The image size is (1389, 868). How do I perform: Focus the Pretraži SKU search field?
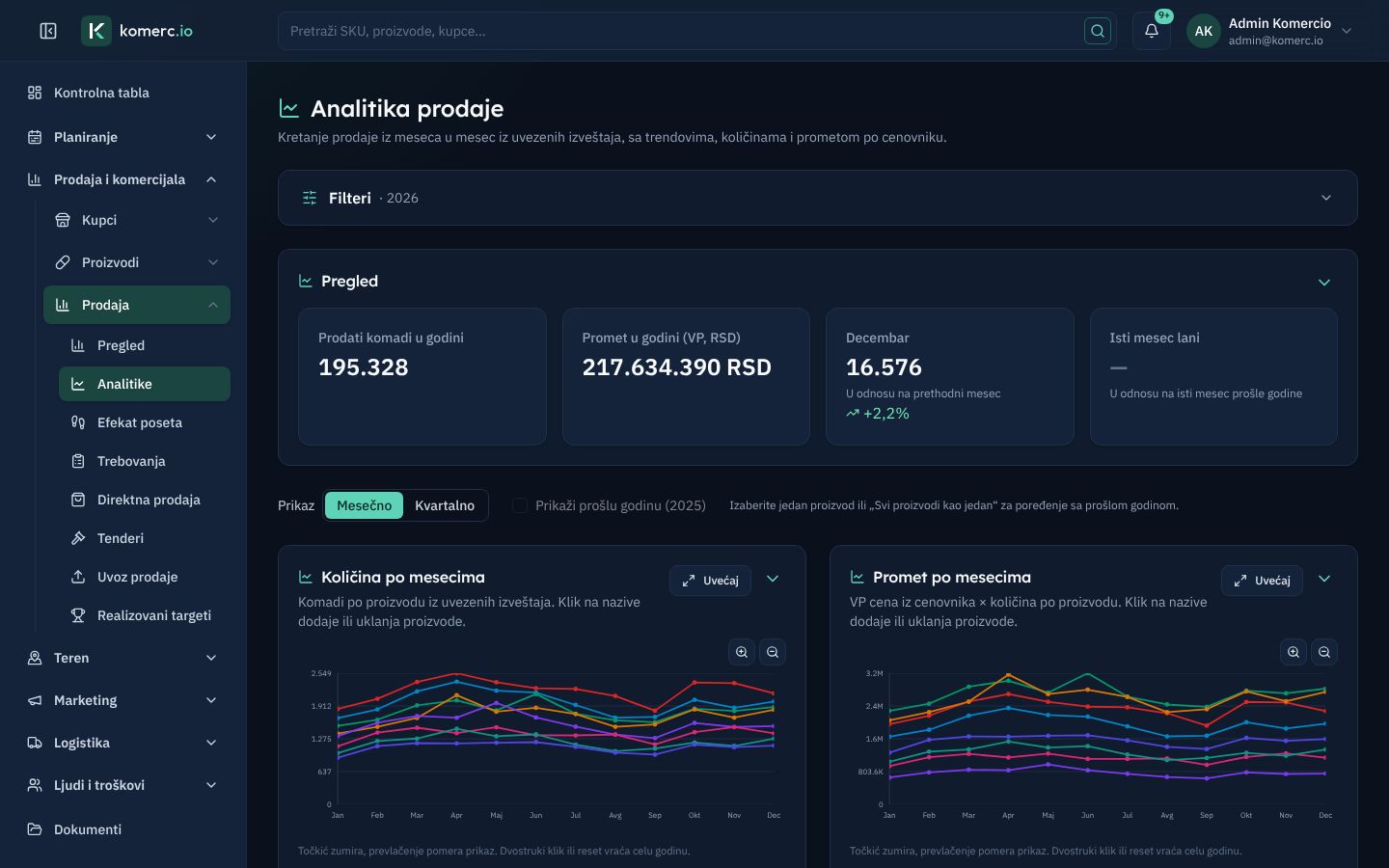685,31
